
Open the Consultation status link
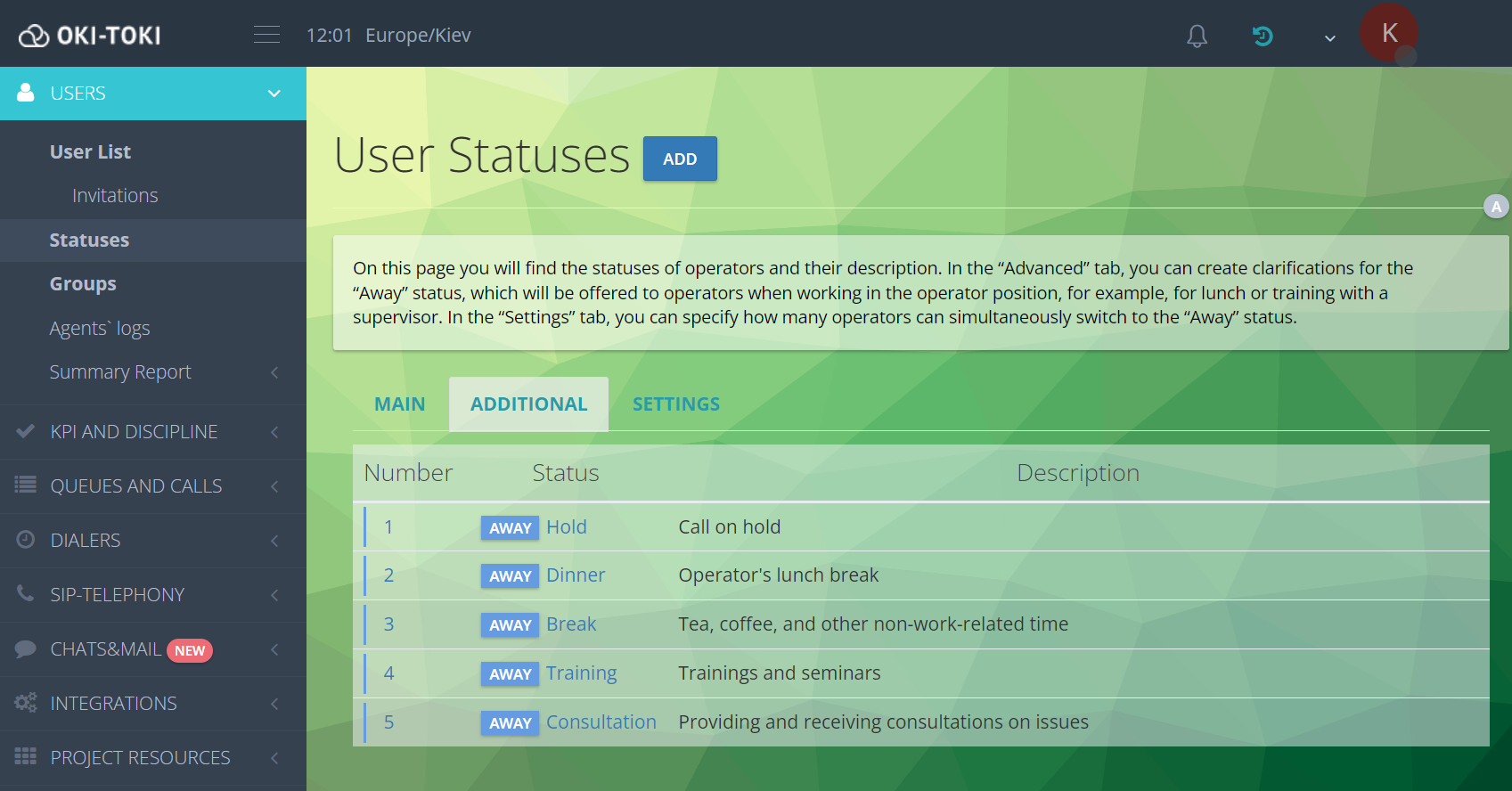pos(601,722)
